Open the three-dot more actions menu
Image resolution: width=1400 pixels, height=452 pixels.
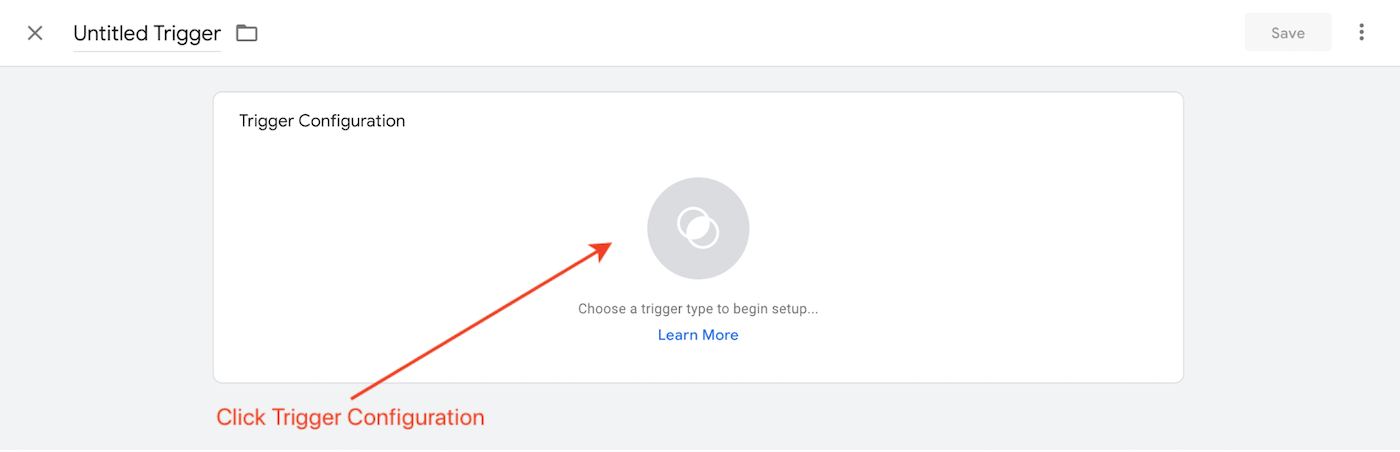tap(1361, 33)
